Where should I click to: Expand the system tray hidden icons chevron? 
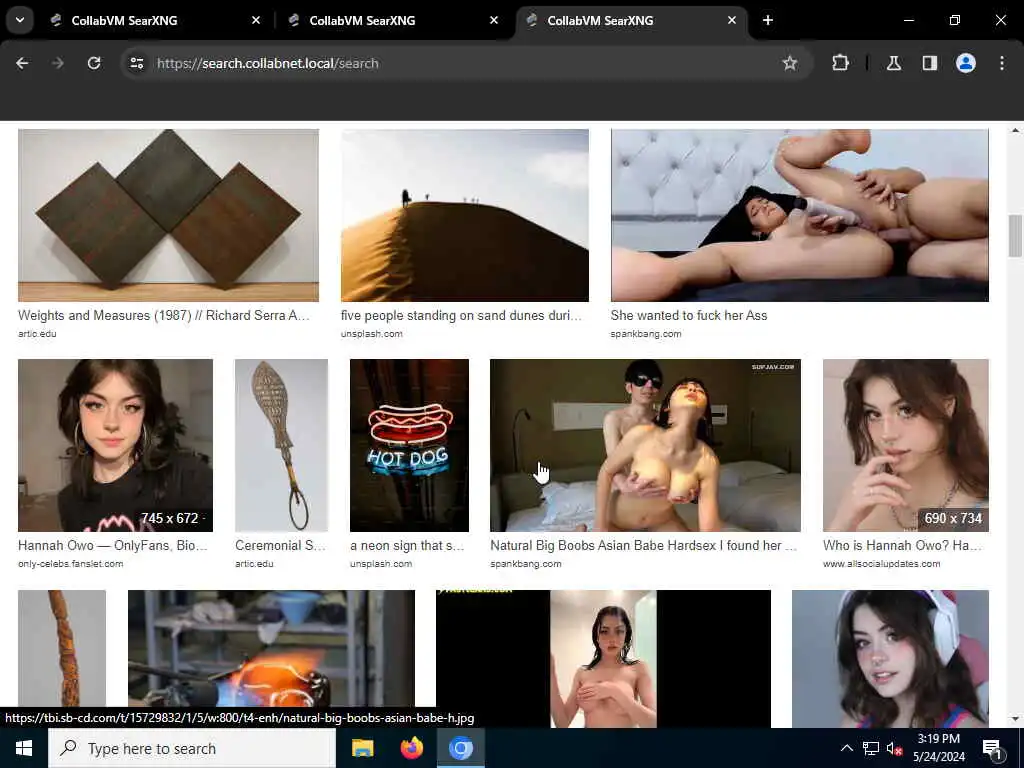pos(846,748)
